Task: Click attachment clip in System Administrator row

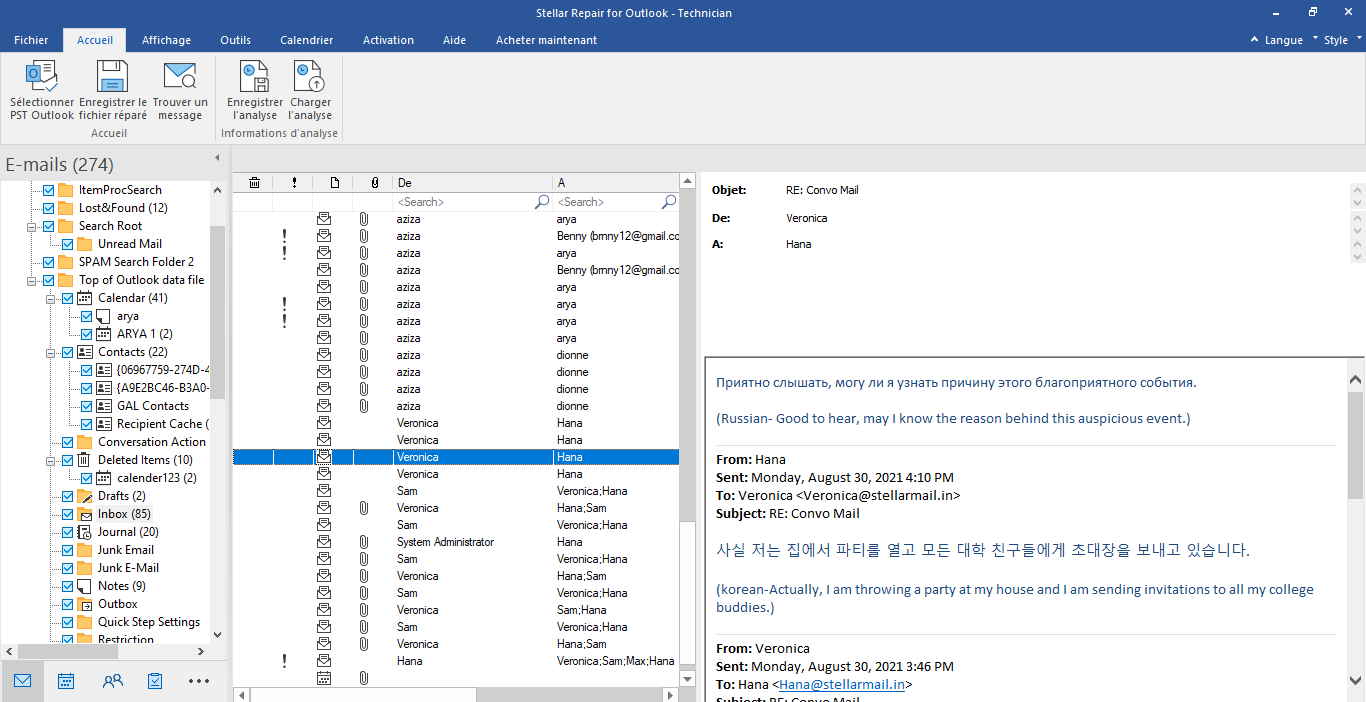Action: pos(364,542)
